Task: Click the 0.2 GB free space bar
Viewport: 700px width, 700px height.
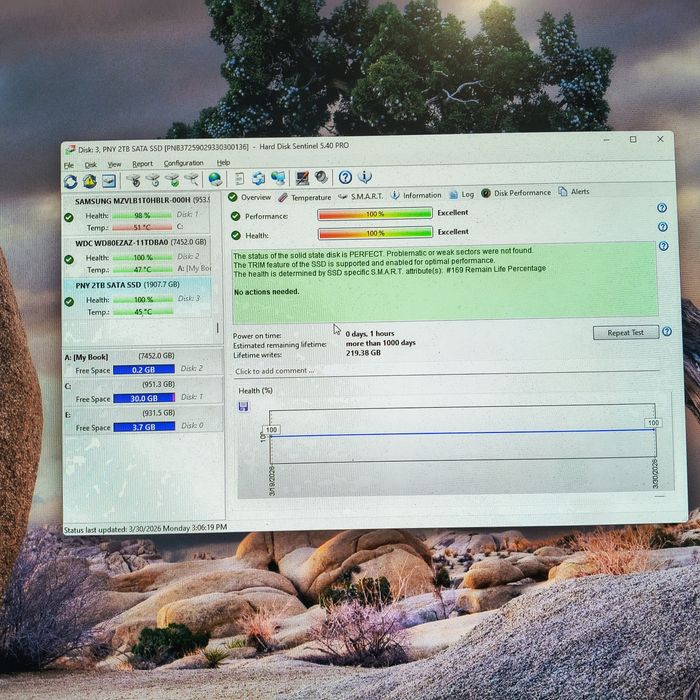Action: click(144, 370)
